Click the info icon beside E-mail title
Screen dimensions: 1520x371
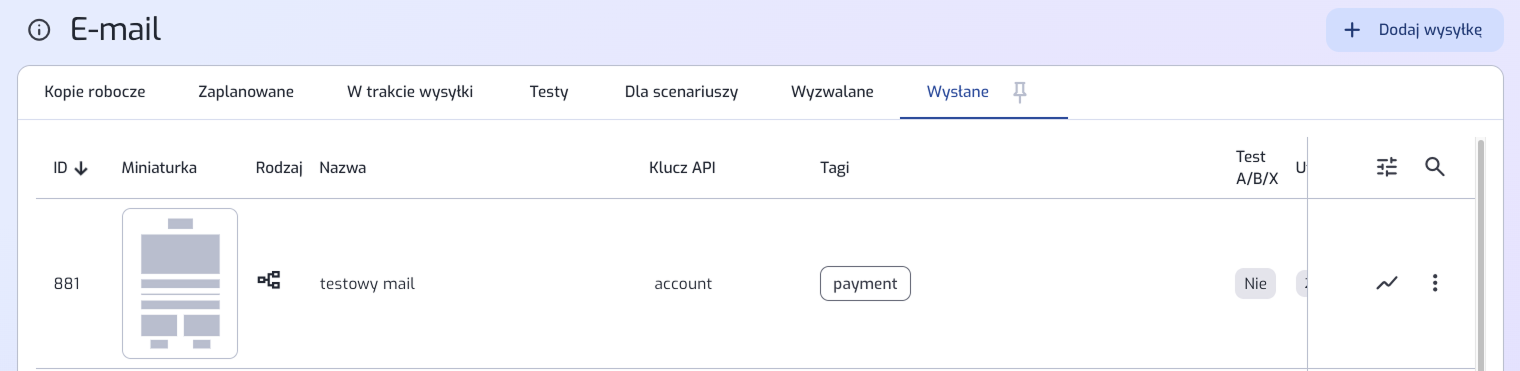[39, 30]
